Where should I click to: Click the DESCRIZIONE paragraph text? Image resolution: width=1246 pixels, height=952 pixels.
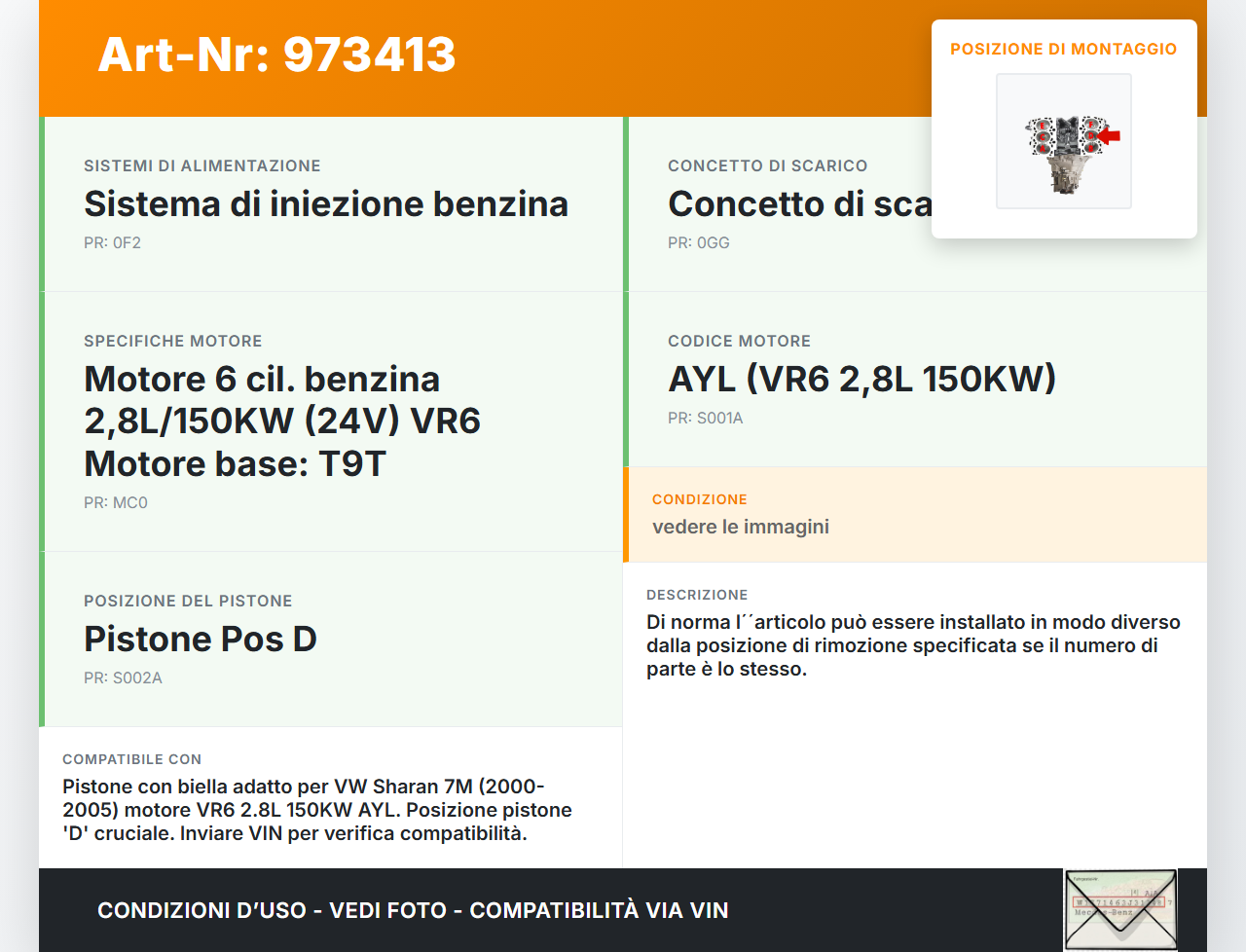[x=912, y=645]
